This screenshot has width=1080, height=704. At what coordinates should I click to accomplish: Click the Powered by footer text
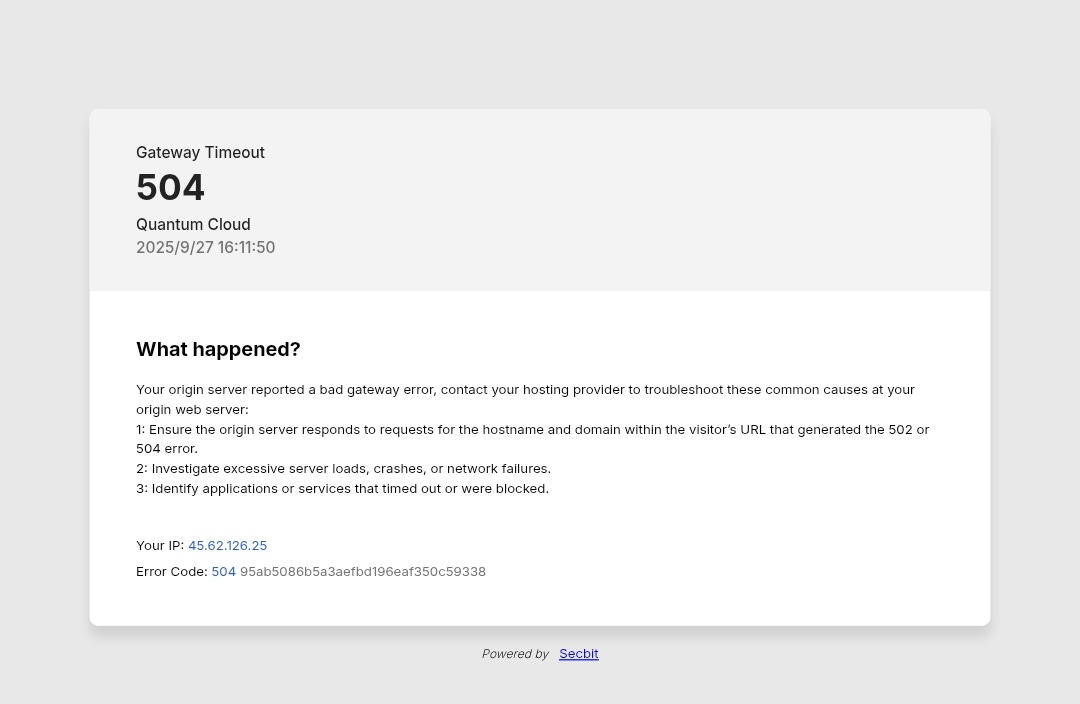point(515,654)
